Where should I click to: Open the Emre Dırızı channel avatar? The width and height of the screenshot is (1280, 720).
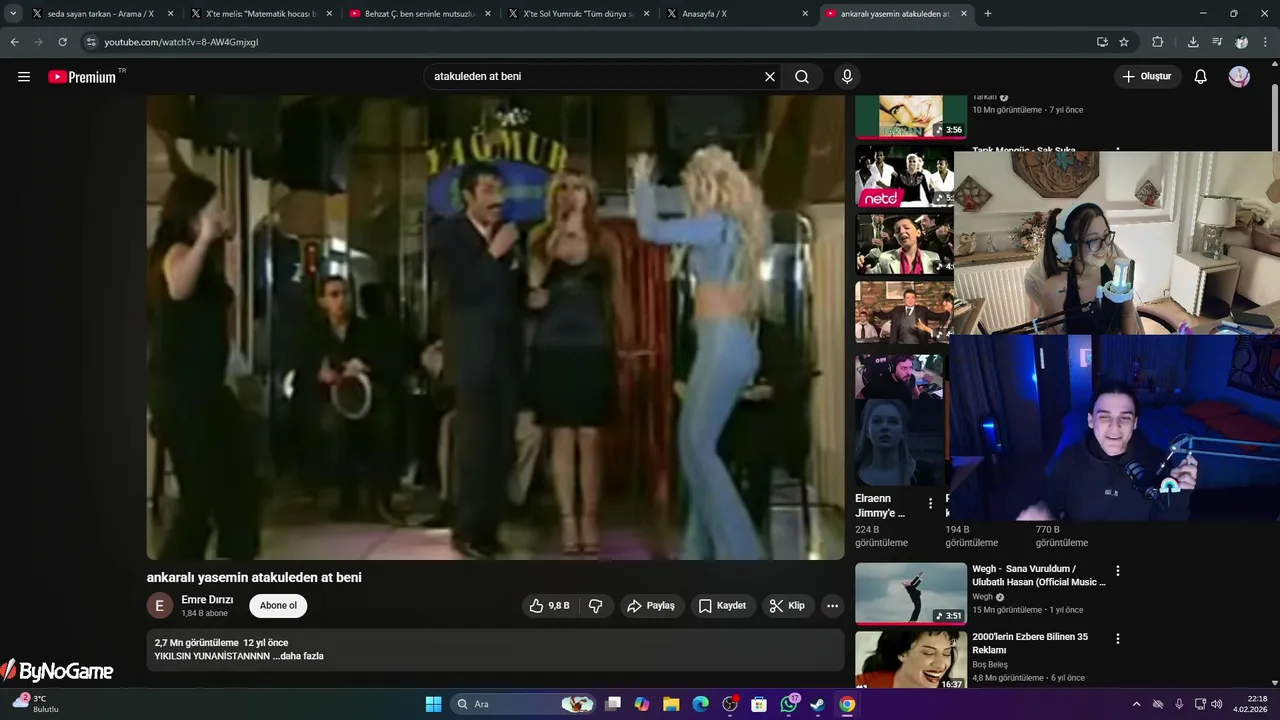coord(160,606)
